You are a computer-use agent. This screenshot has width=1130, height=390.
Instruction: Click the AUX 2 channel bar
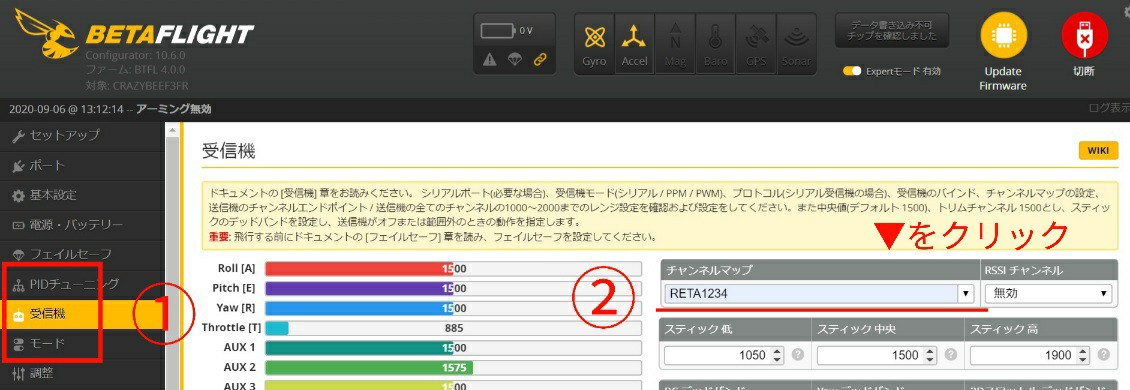453,368
